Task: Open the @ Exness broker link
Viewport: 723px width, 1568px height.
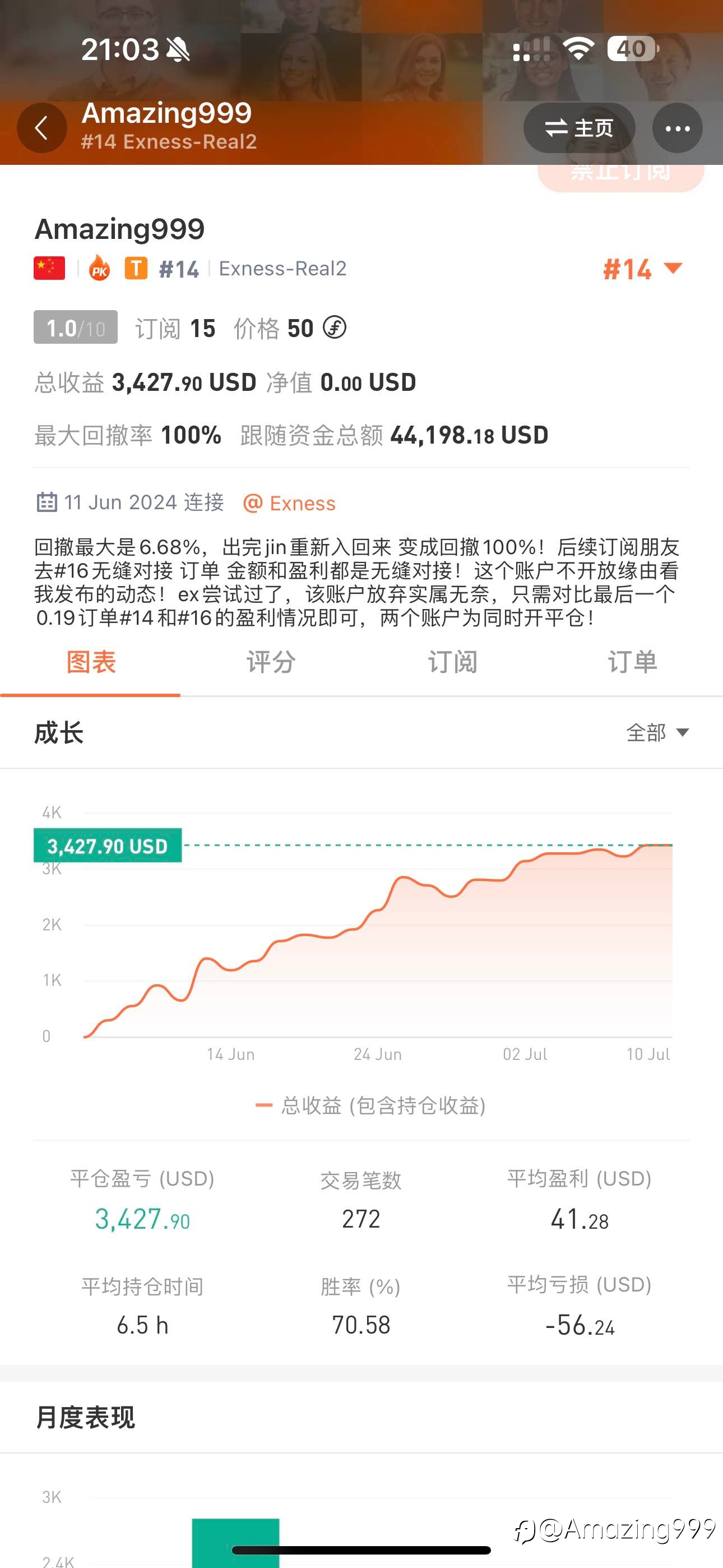Action: click(x=289, y=504)
